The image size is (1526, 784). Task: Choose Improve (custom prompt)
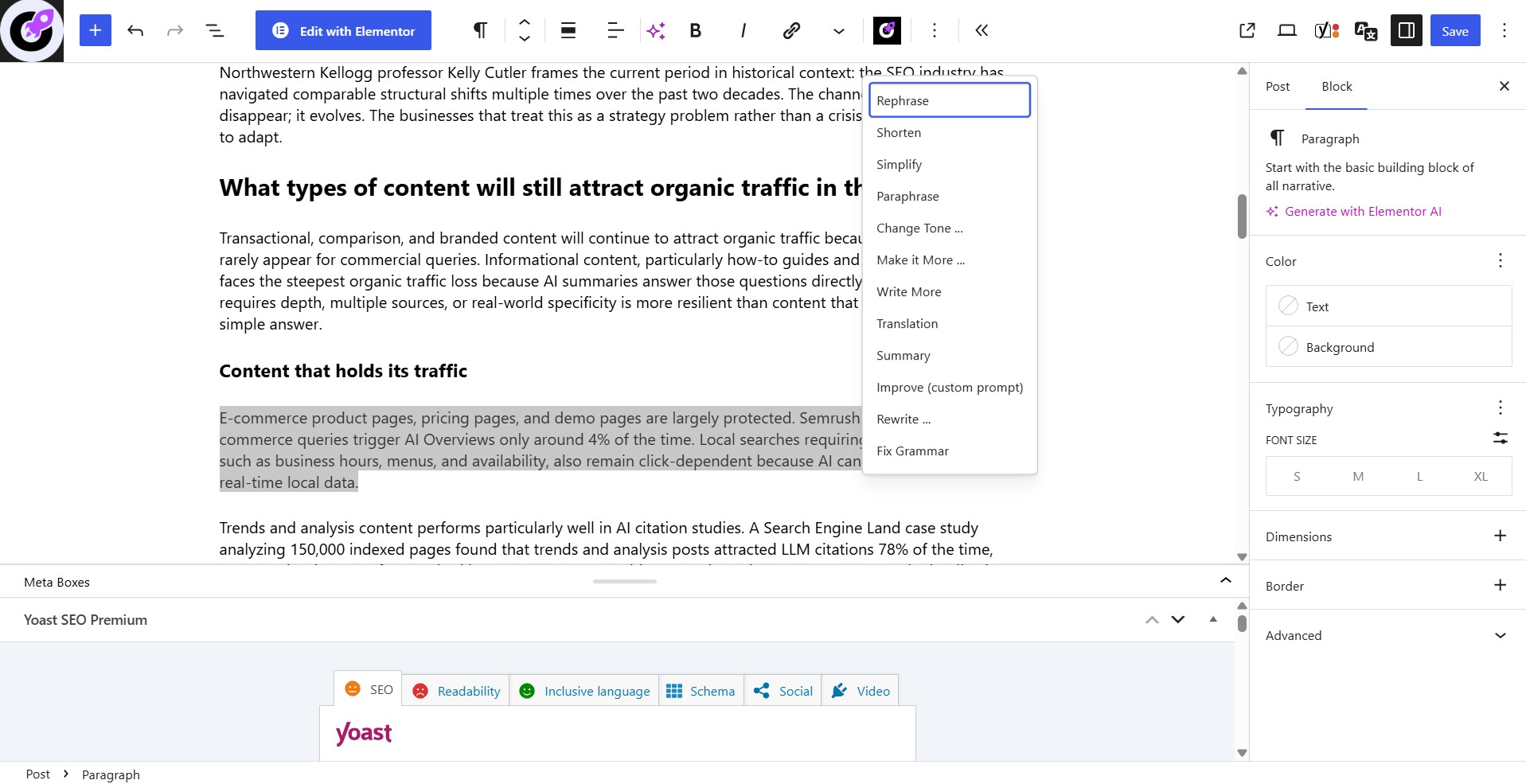(950, 387)
